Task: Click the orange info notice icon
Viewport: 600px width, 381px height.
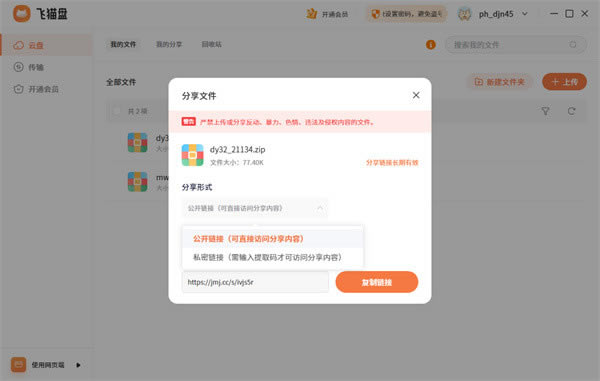Action: (x=430, y=45)
